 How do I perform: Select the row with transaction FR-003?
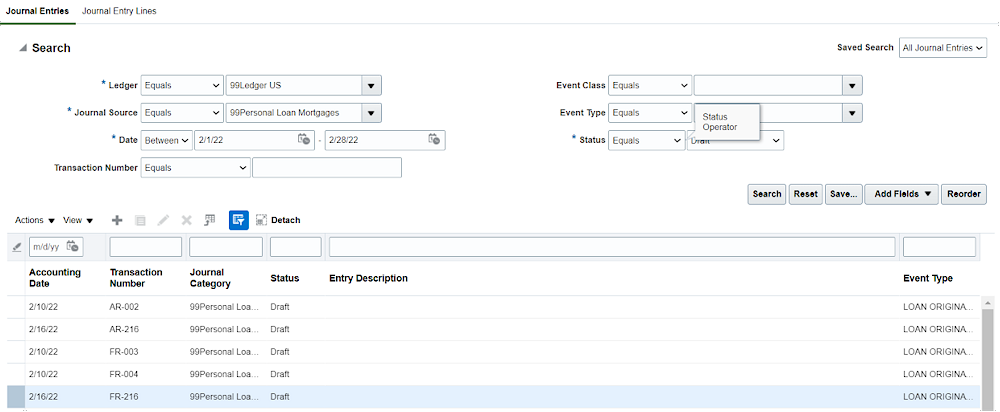(x=494, y=351)
